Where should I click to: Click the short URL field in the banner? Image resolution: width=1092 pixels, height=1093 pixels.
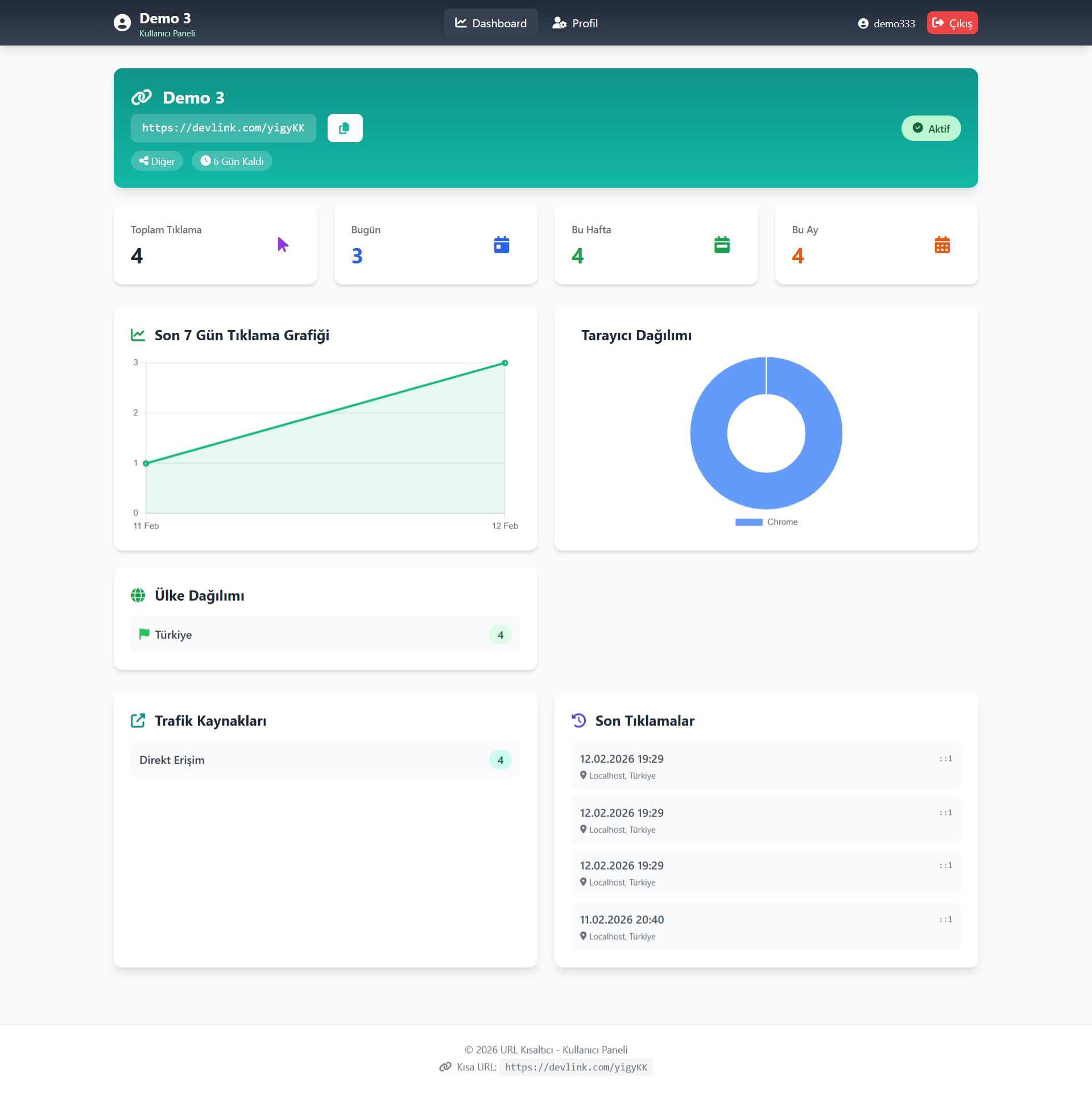coord(224,128)
